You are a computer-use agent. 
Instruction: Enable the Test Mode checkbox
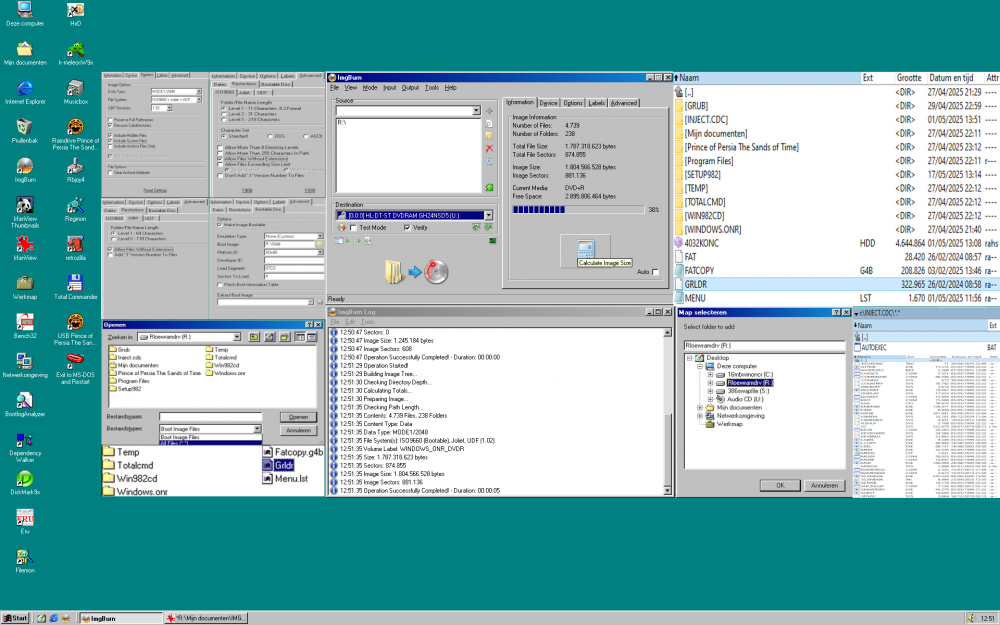[x=354, y=227]
